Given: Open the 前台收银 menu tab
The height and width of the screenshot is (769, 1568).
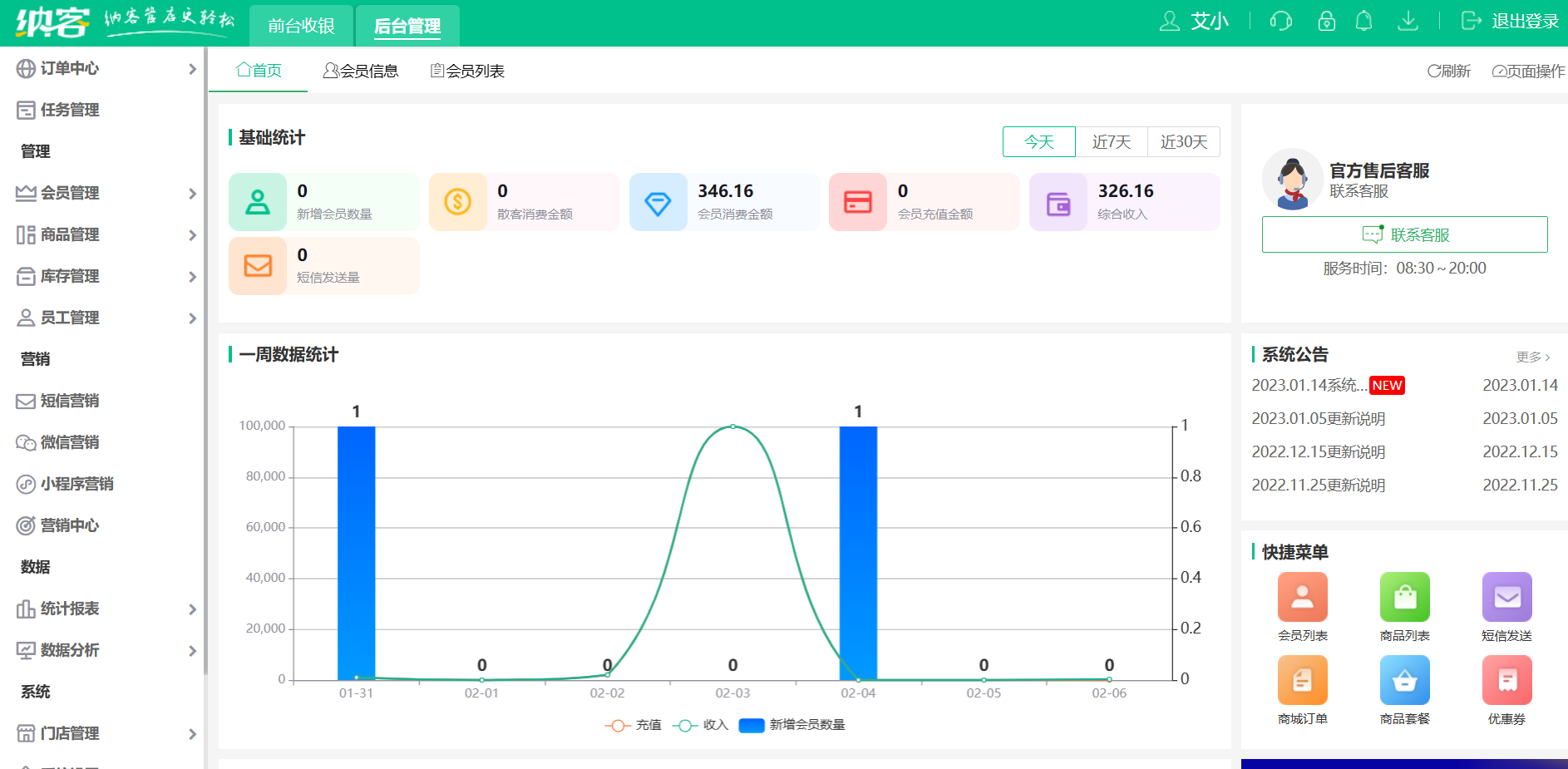Looking at the screenshot, I should click(301, 26).
